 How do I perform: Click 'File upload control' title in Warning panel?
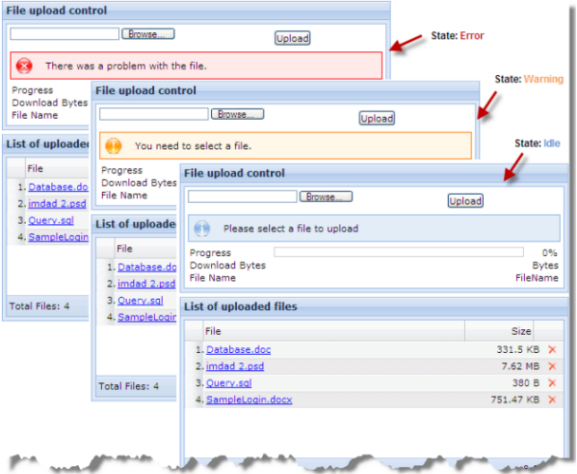146,91
